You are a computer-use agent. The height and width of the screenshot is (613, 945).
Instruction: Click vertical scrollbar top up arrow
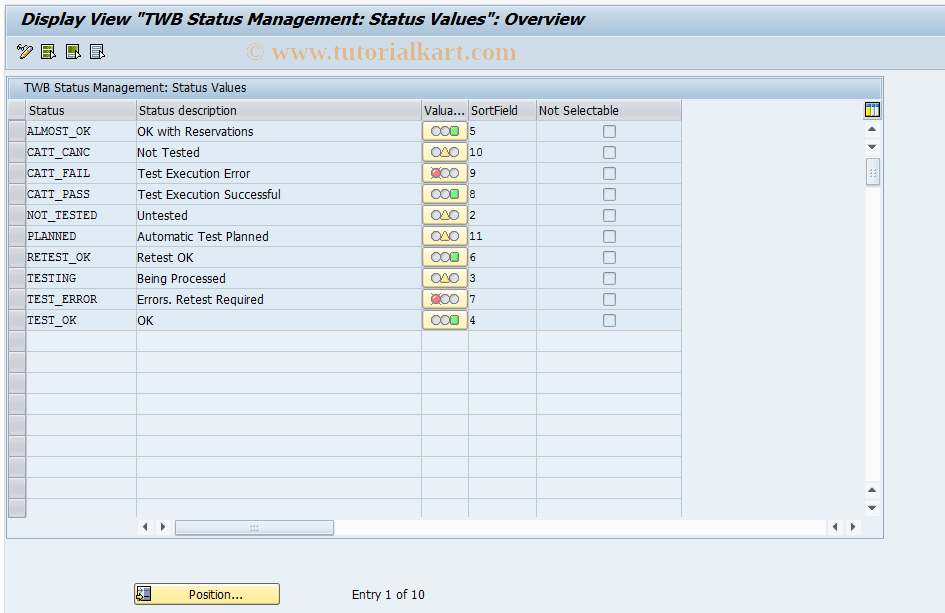[872, 130]
